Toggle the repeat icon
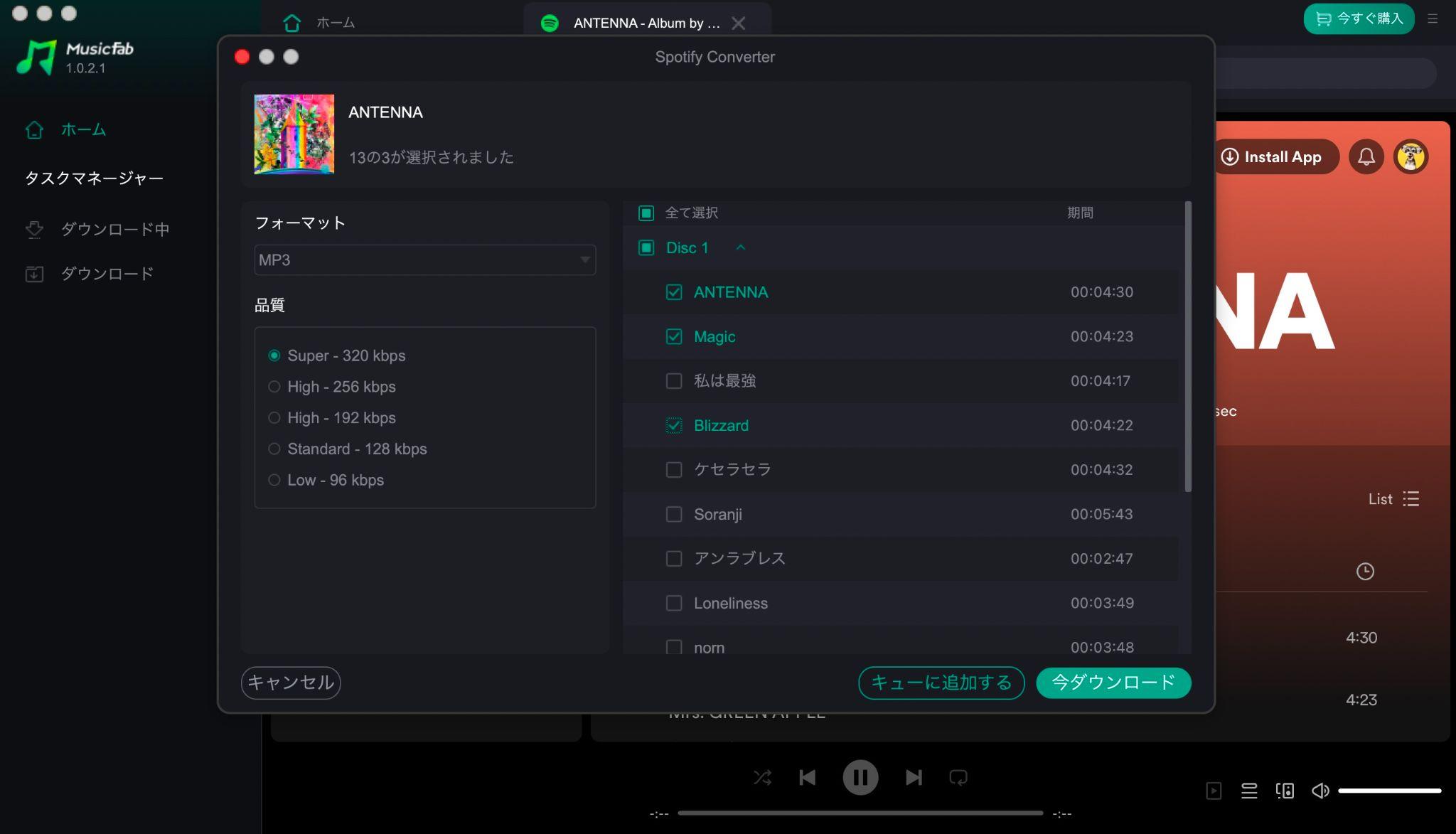Screen dimensions: 1456x834 click(x=958, y=777)
